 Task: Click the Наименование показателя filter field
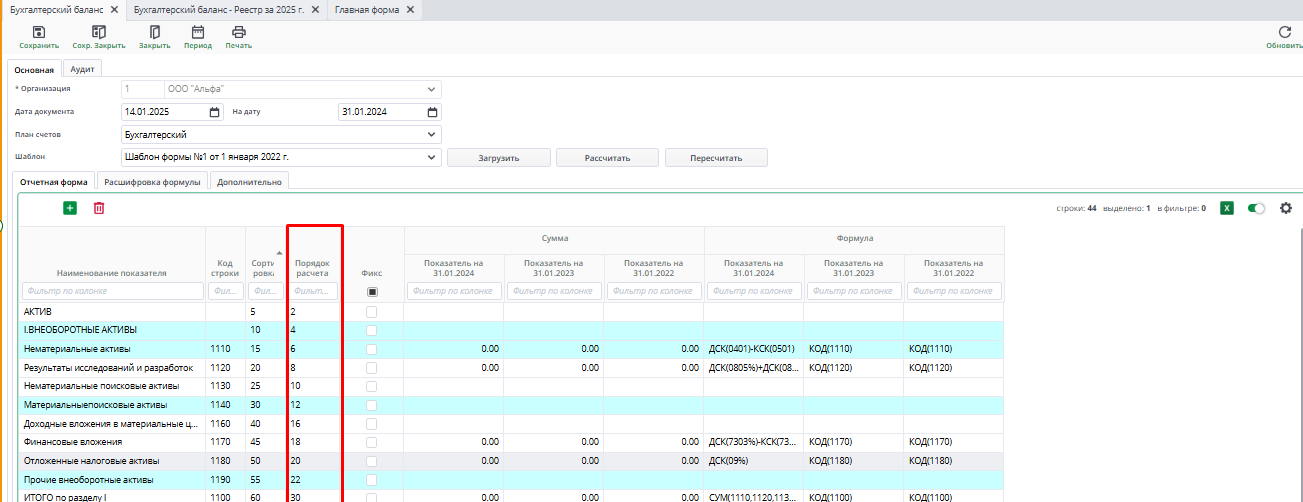(x=111, y=292)
